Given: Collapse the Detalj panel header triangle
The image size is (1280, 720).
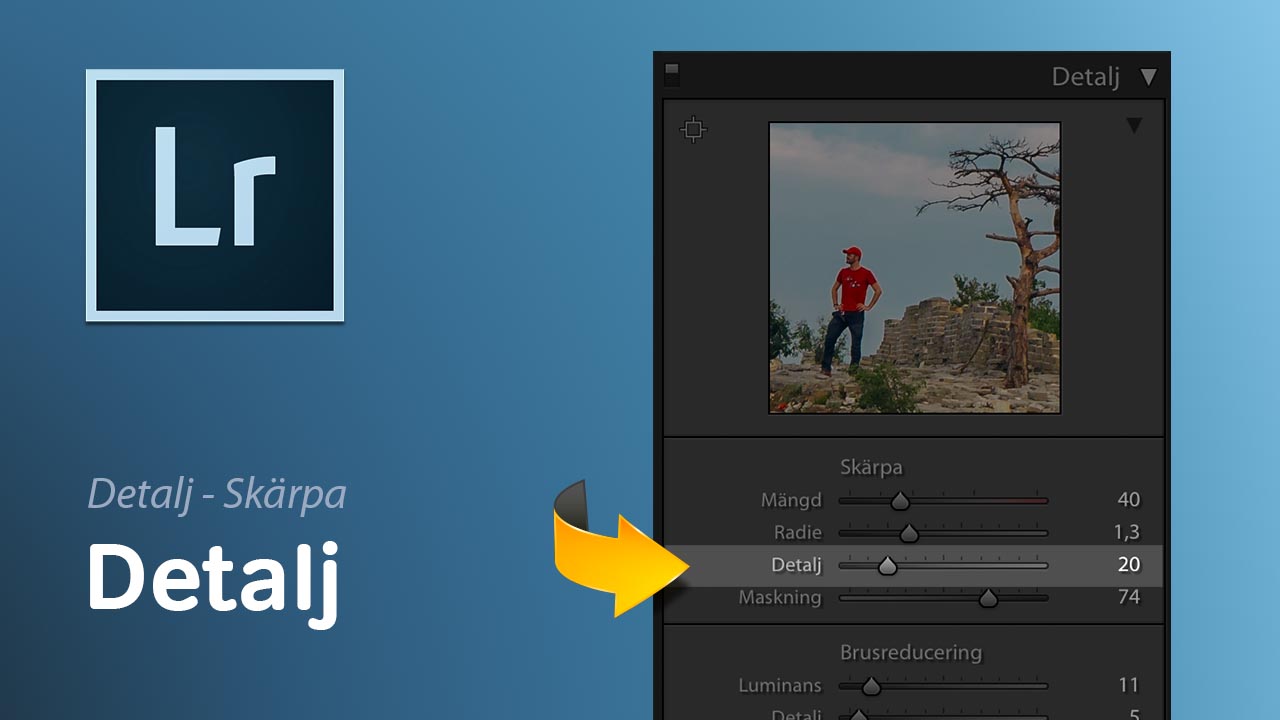Looking at the screenshot, I should click(1148, 77).
